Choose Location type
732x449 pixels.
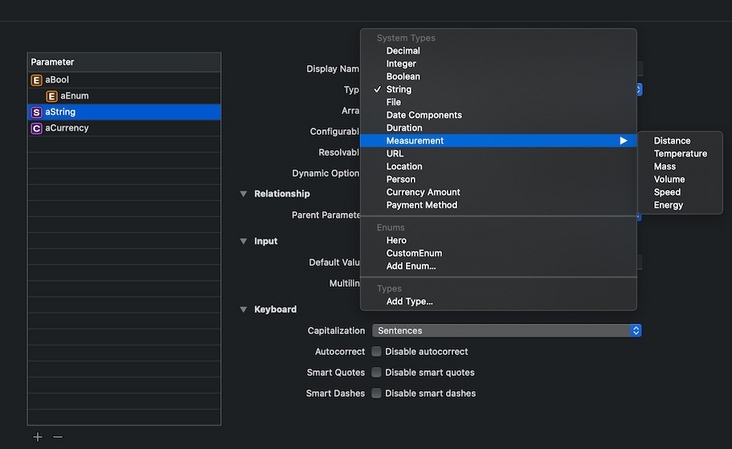point(499,166)
